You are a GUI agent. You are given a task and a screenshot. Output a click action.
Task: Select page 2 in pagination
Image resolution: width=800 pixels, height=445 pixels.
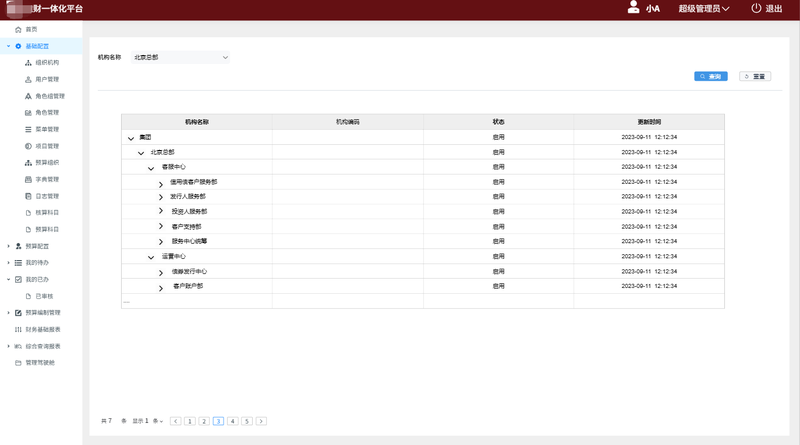[204, 421]
